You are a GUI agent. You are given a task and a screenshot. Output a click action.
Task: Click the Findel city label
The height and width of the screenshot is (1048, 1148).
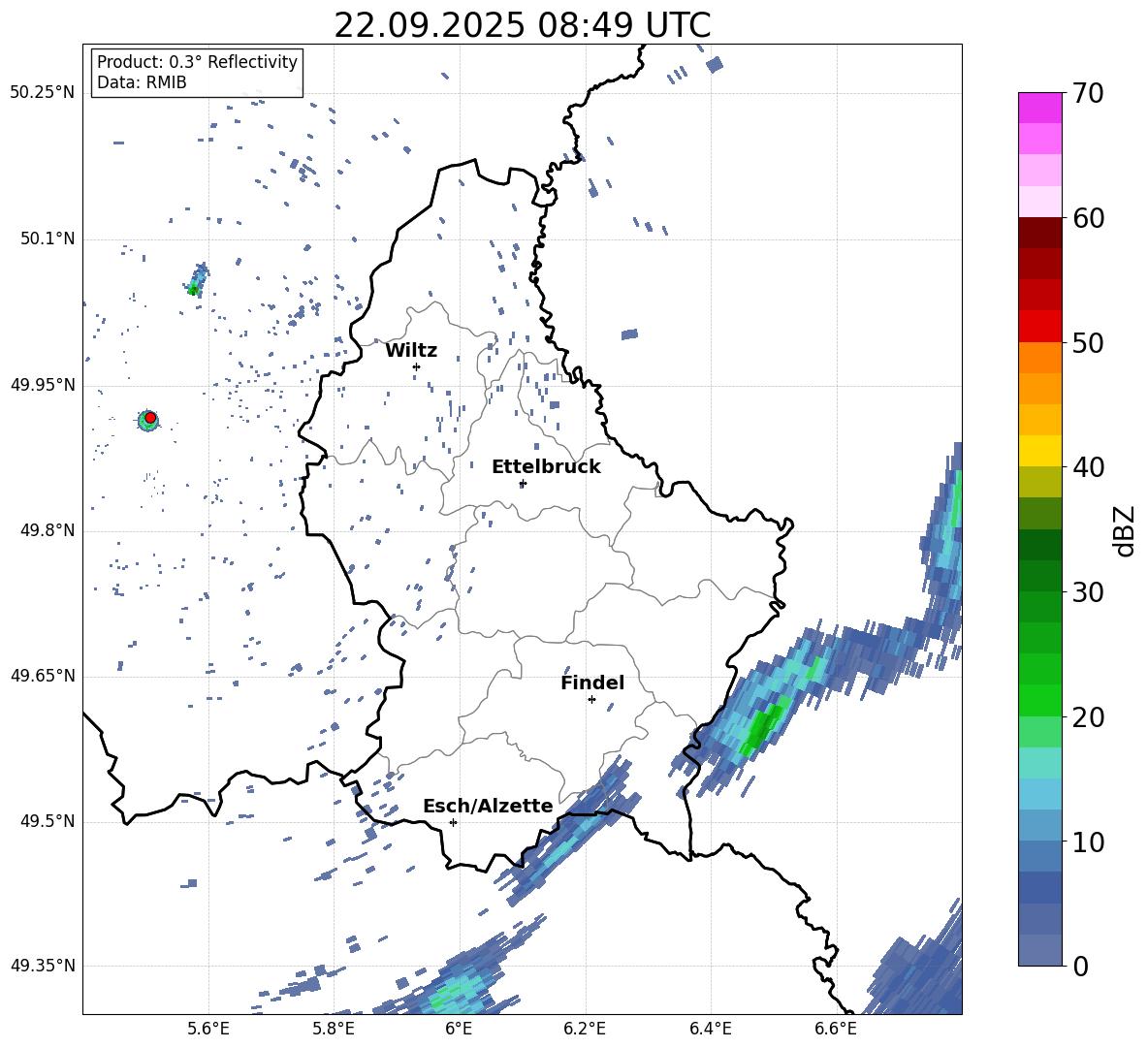click(x=592, y=683)
